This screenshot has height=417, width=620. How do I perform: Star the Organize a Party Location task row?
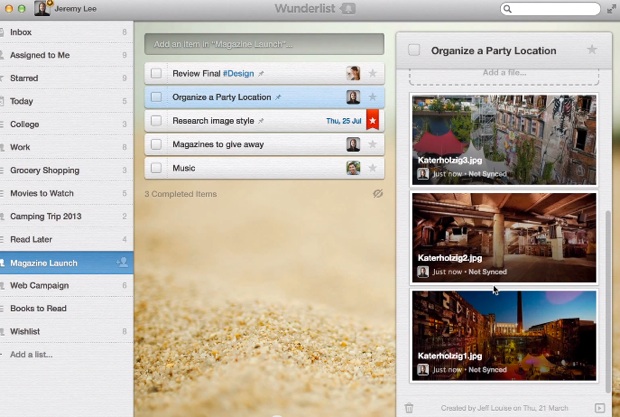click(x=372, y=97)
